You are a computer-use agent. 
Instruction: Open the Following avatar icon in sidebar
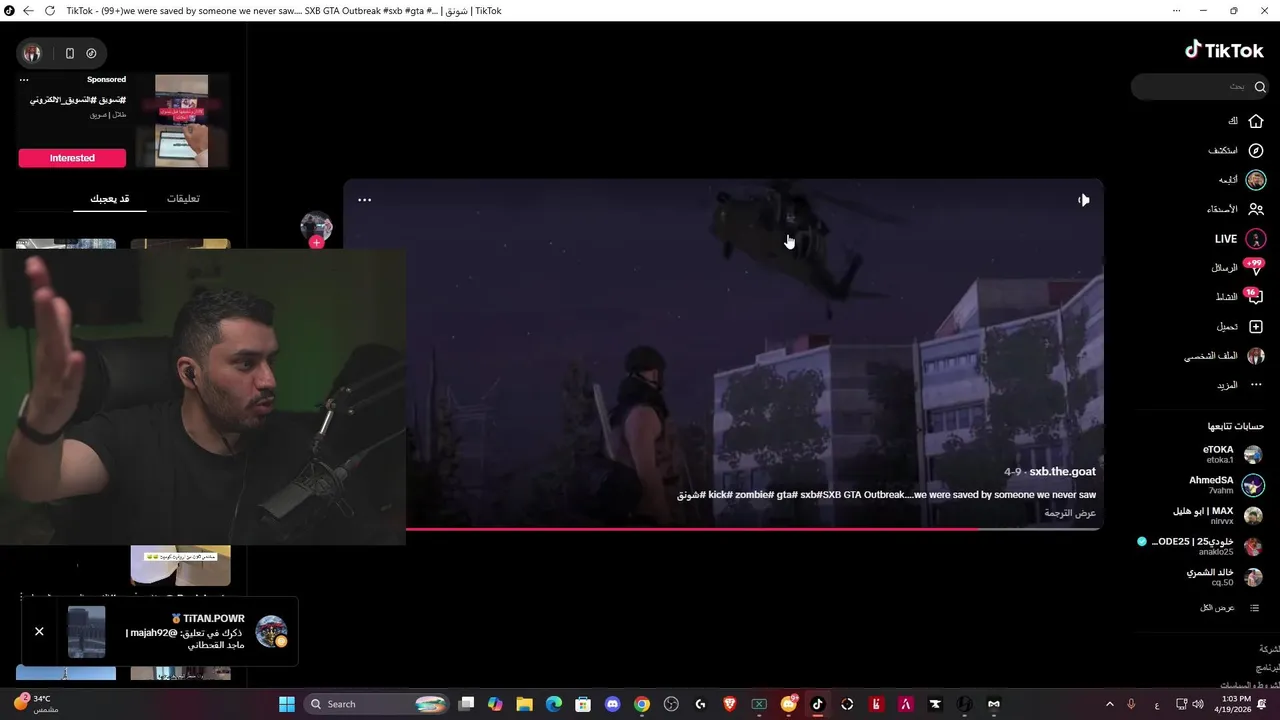1256,180
